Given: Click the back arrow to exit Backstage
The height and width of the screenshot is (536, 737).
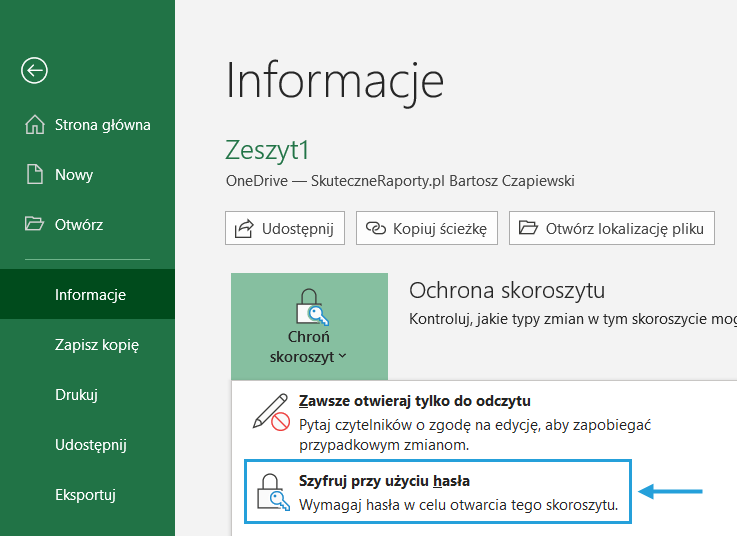Looking at the screenshot, I should [x=35, y=70].
